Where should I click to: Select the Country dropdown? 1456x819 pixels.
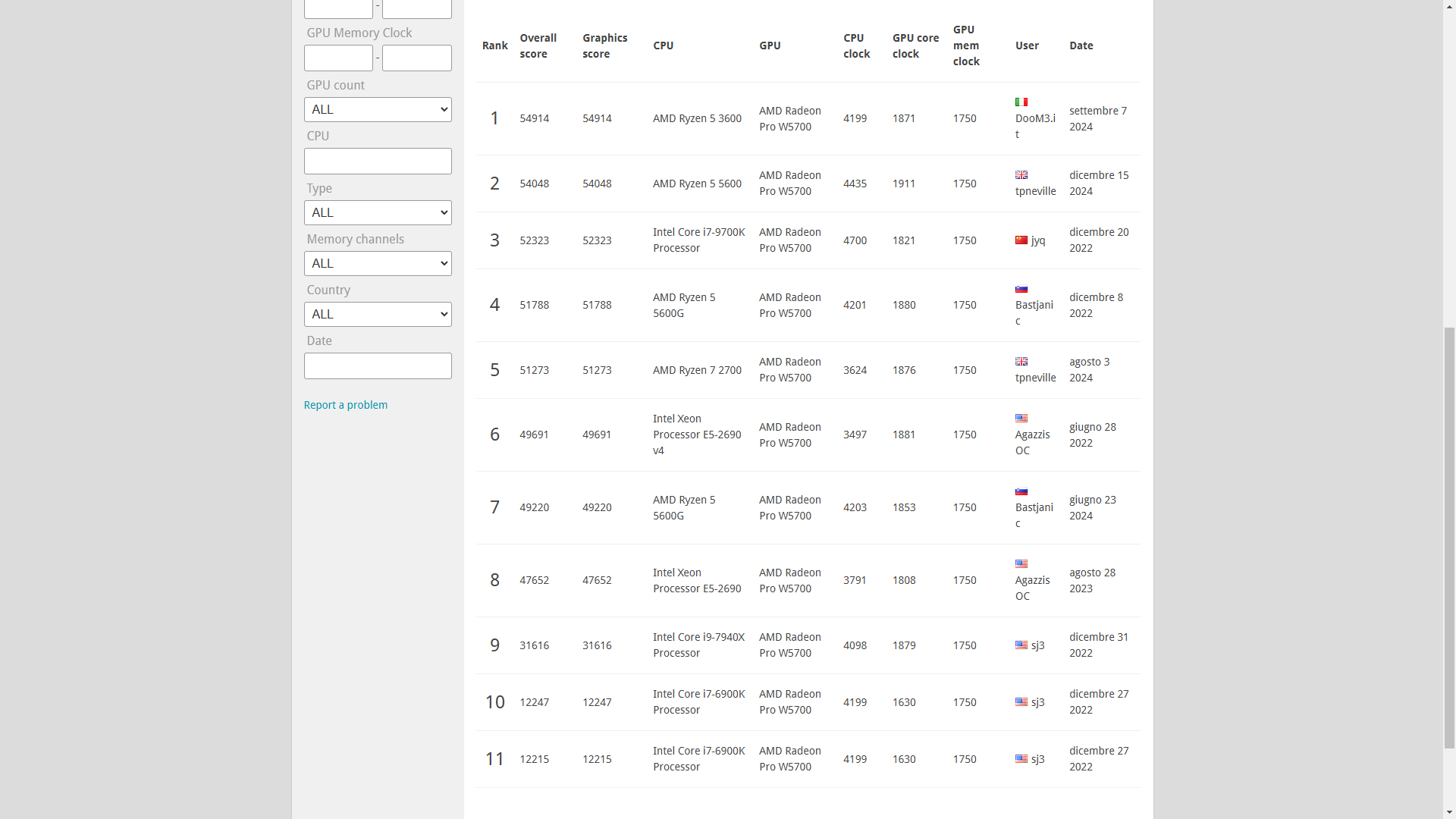coord(378,314)
